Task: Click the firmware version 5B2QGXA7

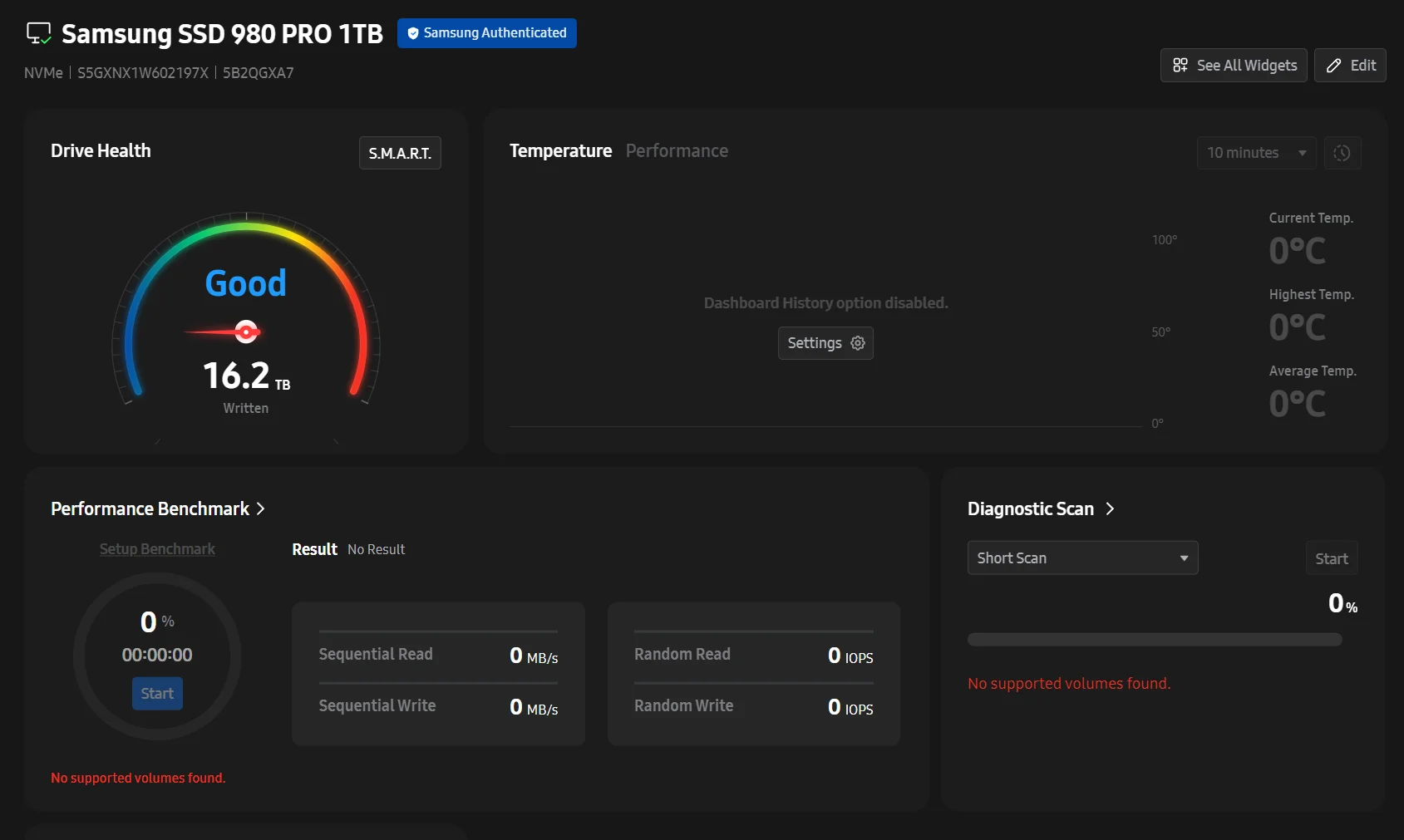Action: (259, 73)
